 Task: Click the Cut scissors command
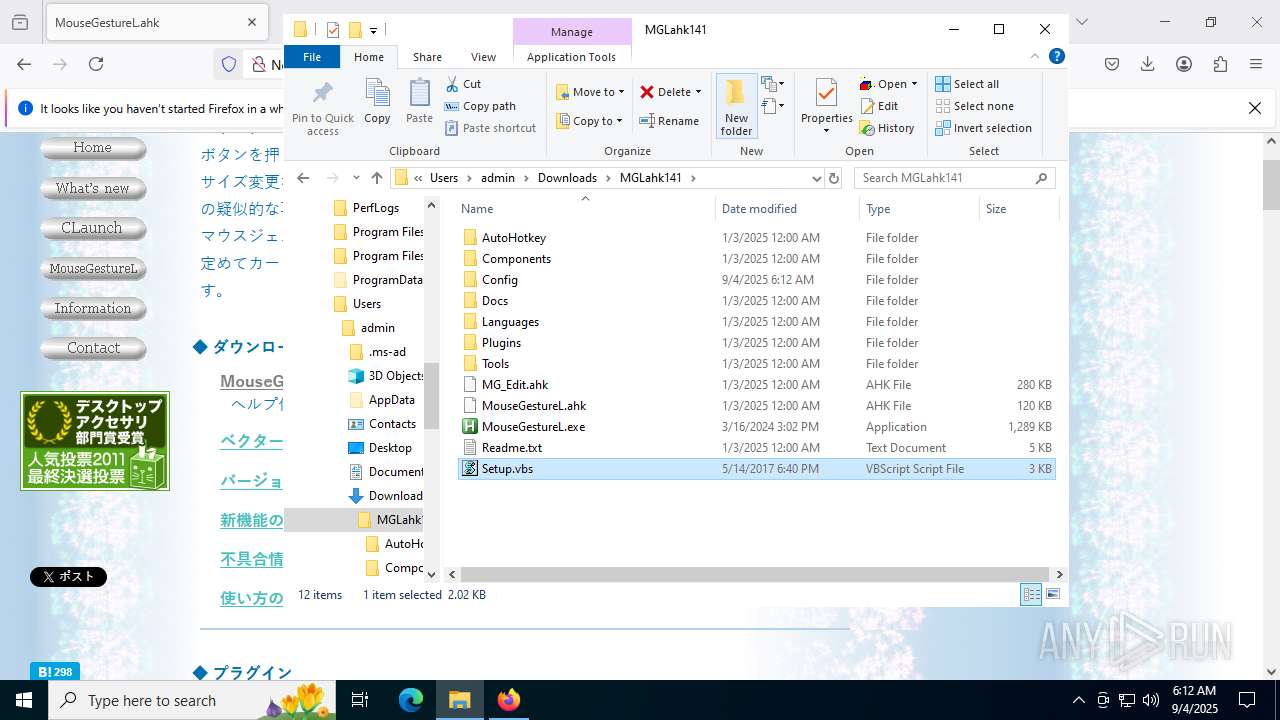tap(463, 84)
